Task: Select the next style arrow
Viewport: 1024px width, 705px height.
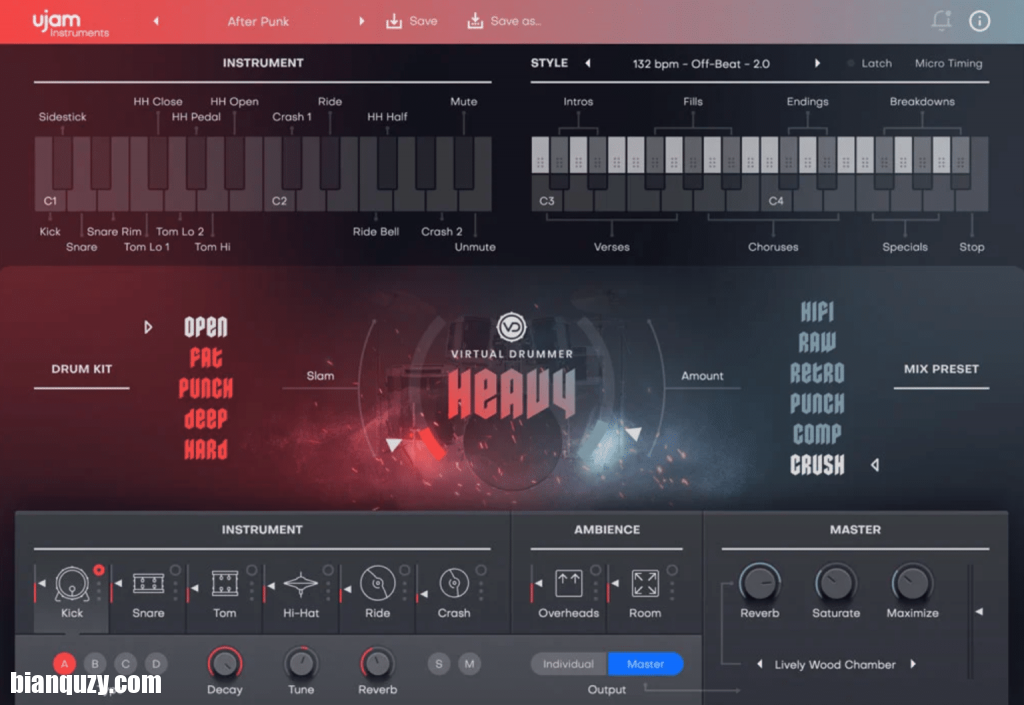Action: tap(817, 63)
